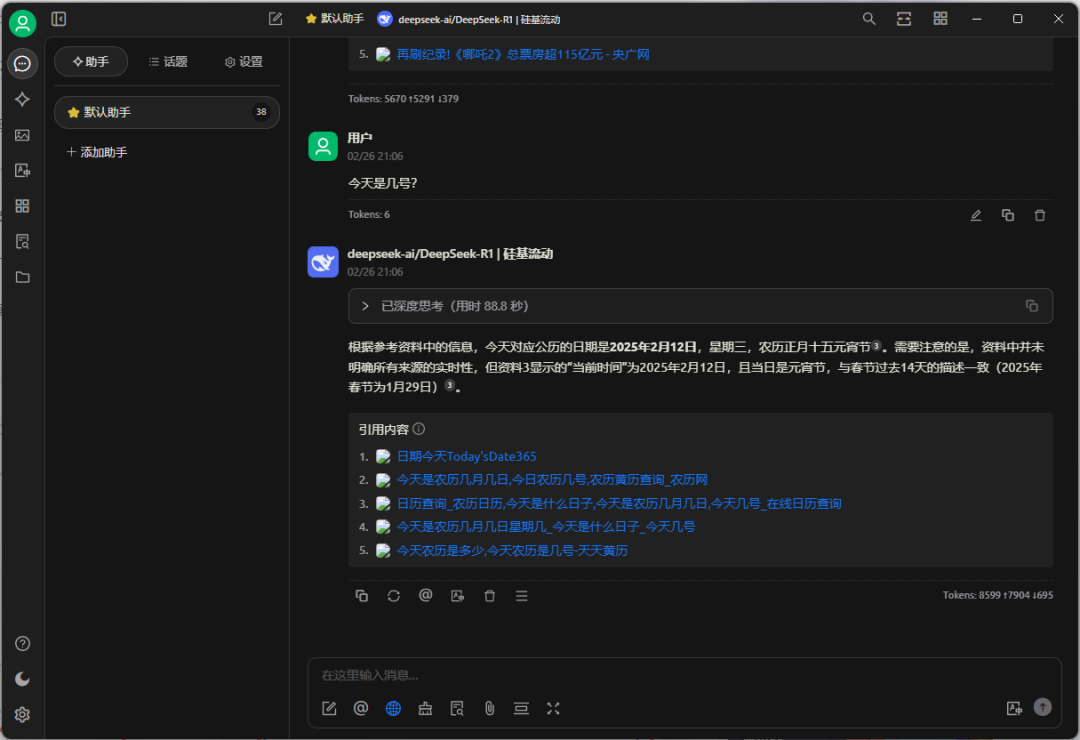Translate the DeepSeek-R1 reply
1080x740 pixels.
(x=457, y=596)
